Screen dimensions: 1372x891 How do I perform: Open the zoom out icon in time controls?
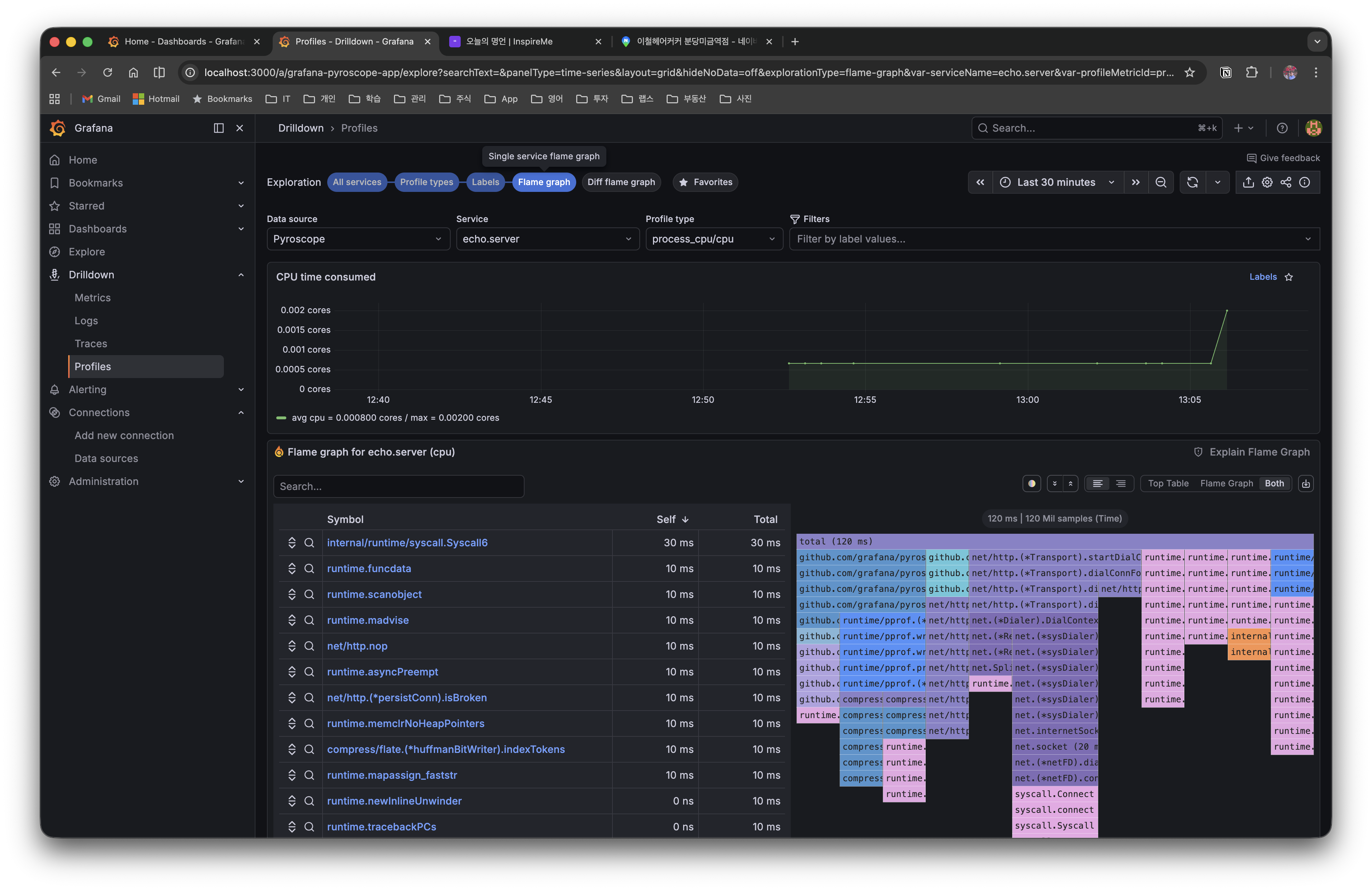1161,182
